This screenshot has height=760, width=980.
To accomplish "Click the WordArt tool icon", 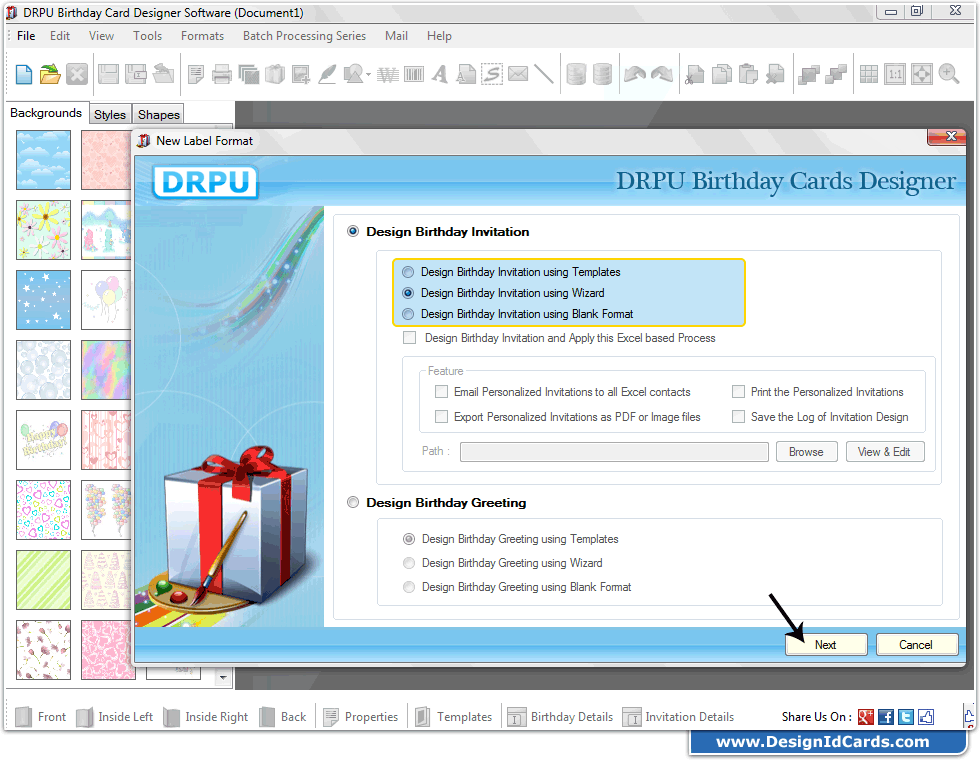I will coord(388,75).
